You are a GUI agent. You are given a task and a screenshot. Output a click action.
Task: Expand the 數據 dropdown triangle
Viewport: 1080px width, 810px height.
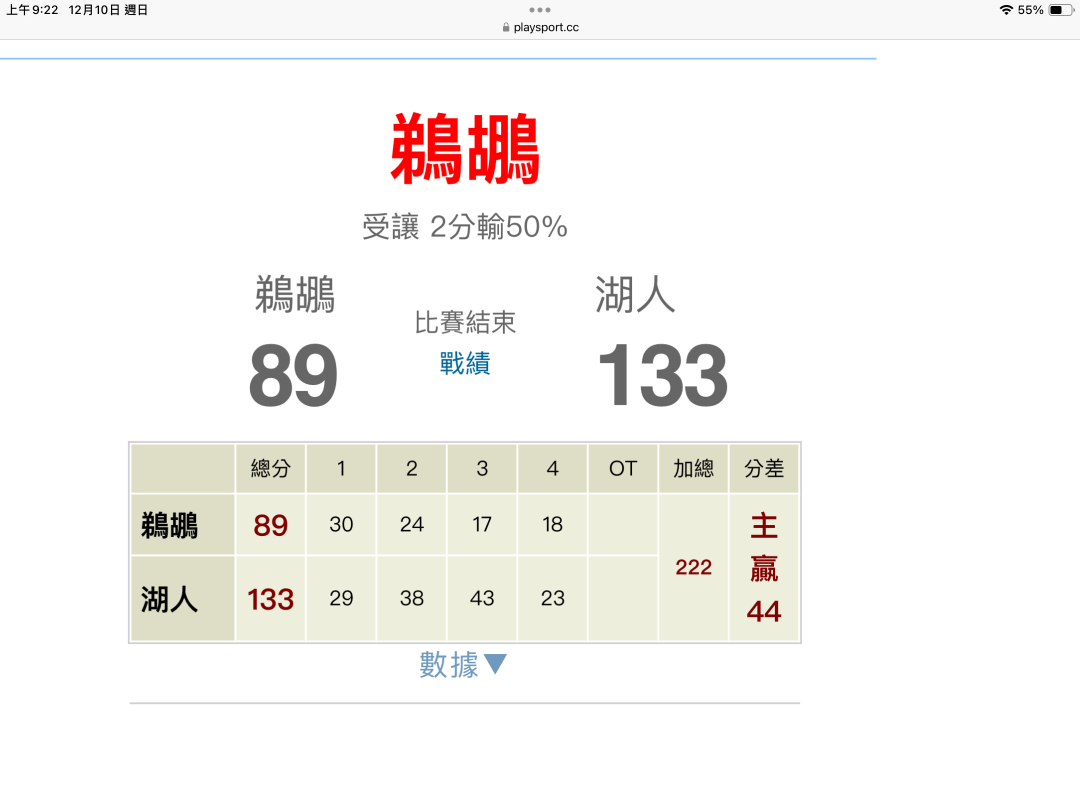click(x=495, y=664)
